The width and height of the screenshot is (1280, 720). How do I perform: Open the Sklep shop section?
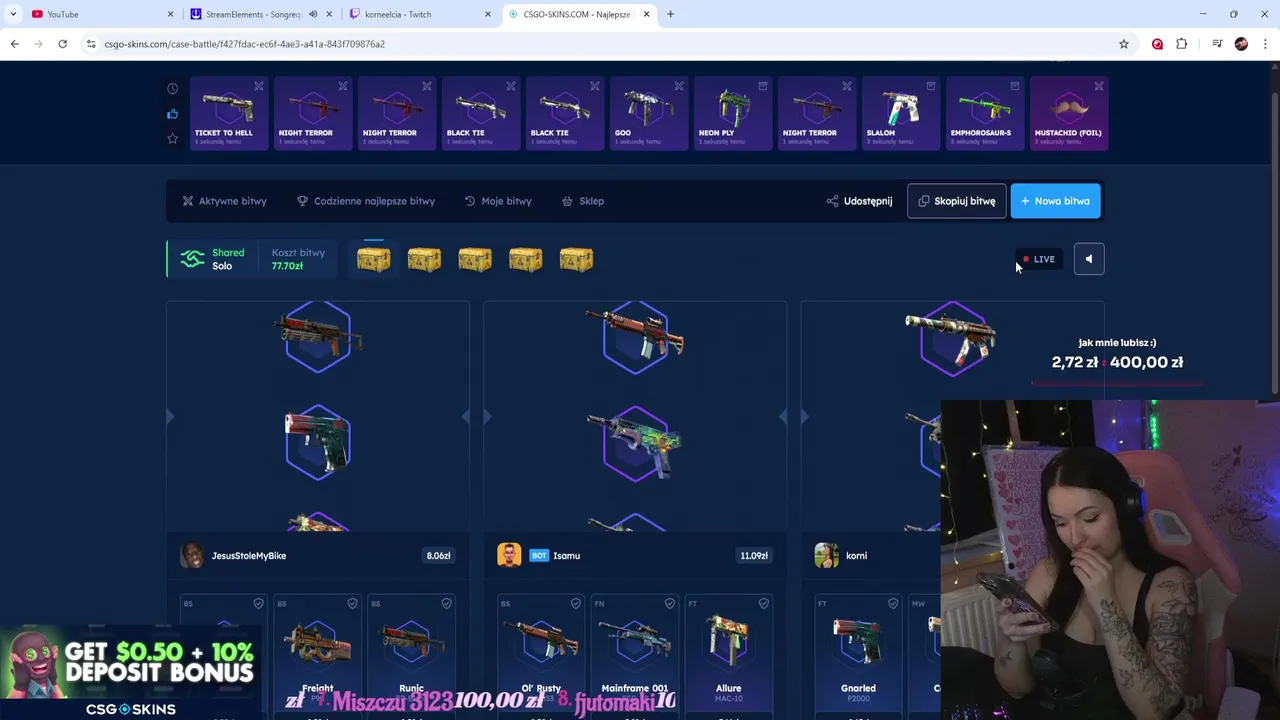(x=583, y=201)
